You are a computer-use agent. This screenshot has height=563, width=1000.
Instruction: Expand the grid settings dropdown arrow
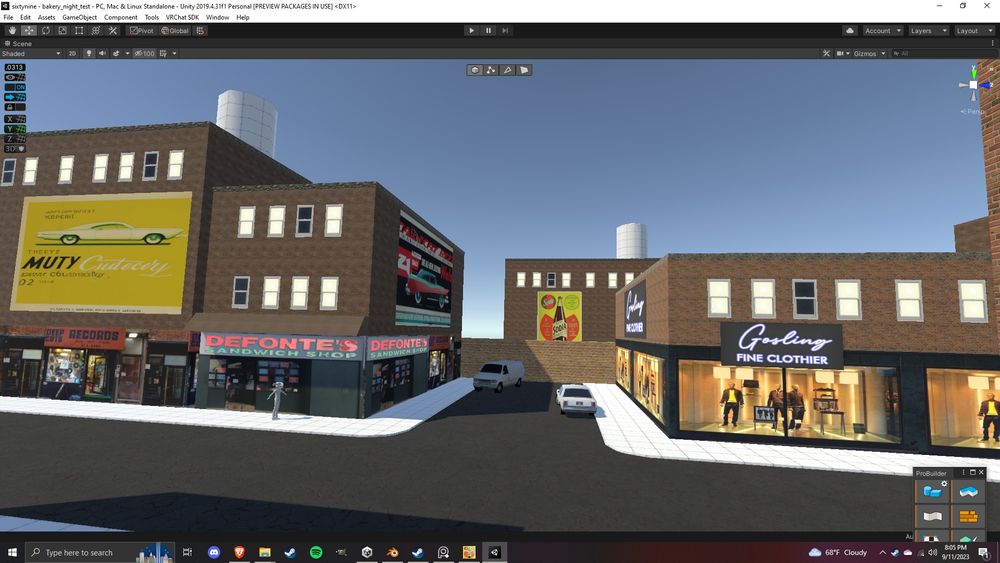[174, 54]
